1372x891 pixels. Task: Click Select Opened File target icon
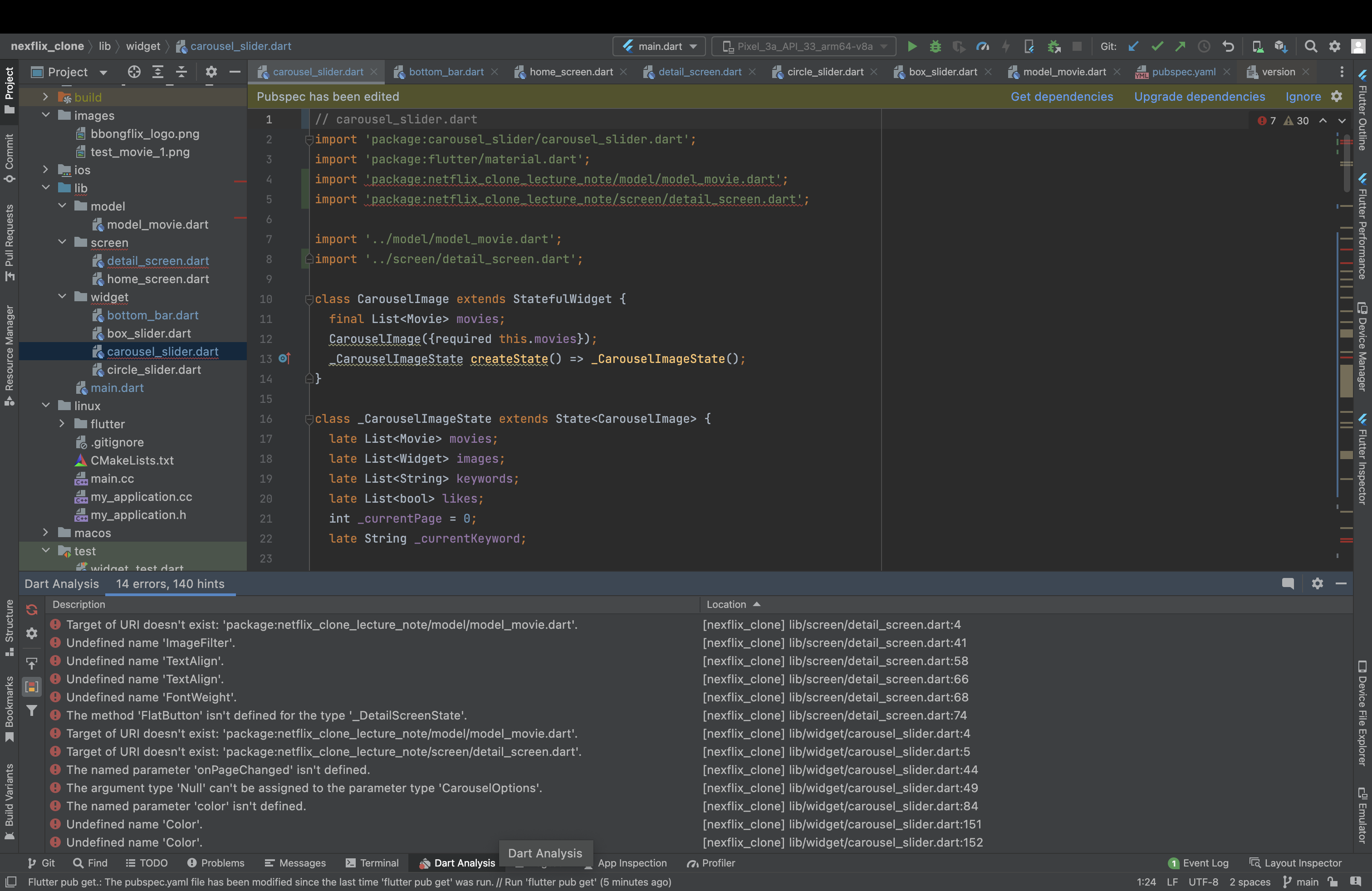point(134,72)
